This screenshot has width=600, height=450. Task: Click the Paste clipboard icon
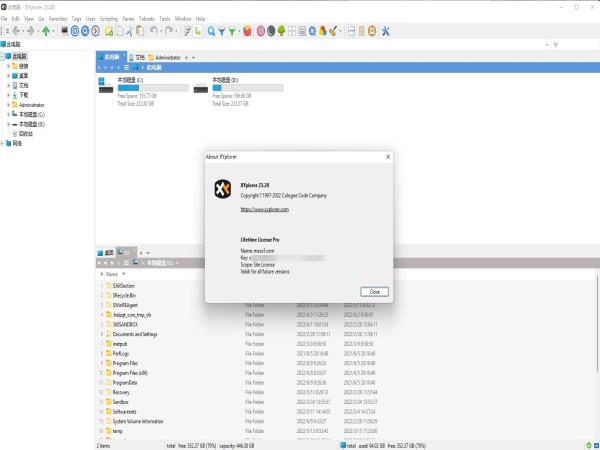point(140,31)
